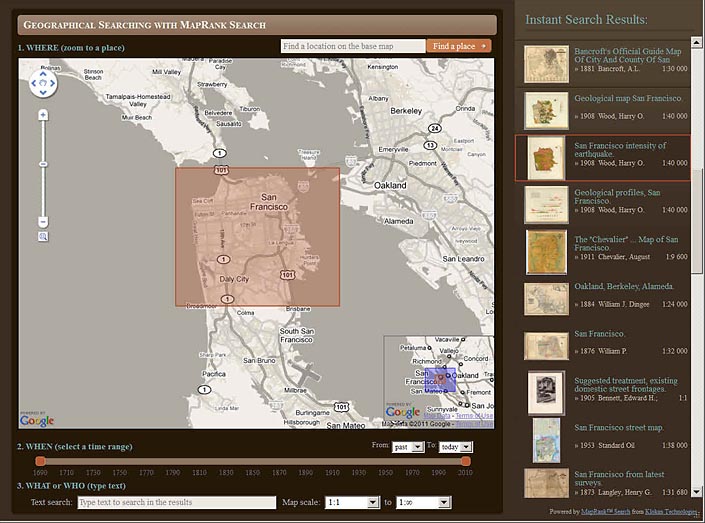Viewport: 705px width, 523px height.
Task: Click the Sausalito label on the map
Action: click(229, 123)
